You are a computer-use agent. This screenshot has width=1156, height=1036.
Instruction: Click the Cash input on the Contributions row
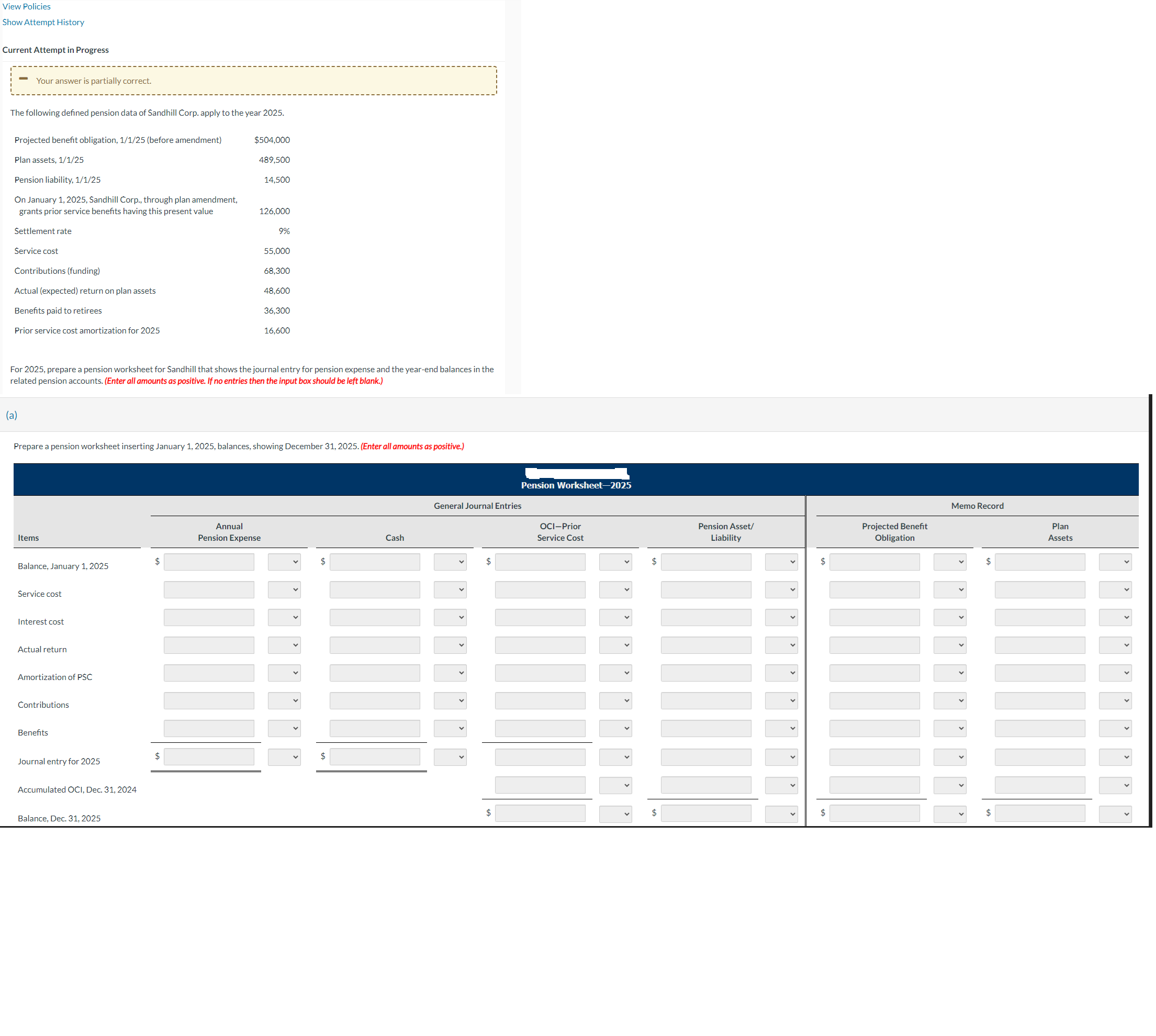(x=374, y=700)
